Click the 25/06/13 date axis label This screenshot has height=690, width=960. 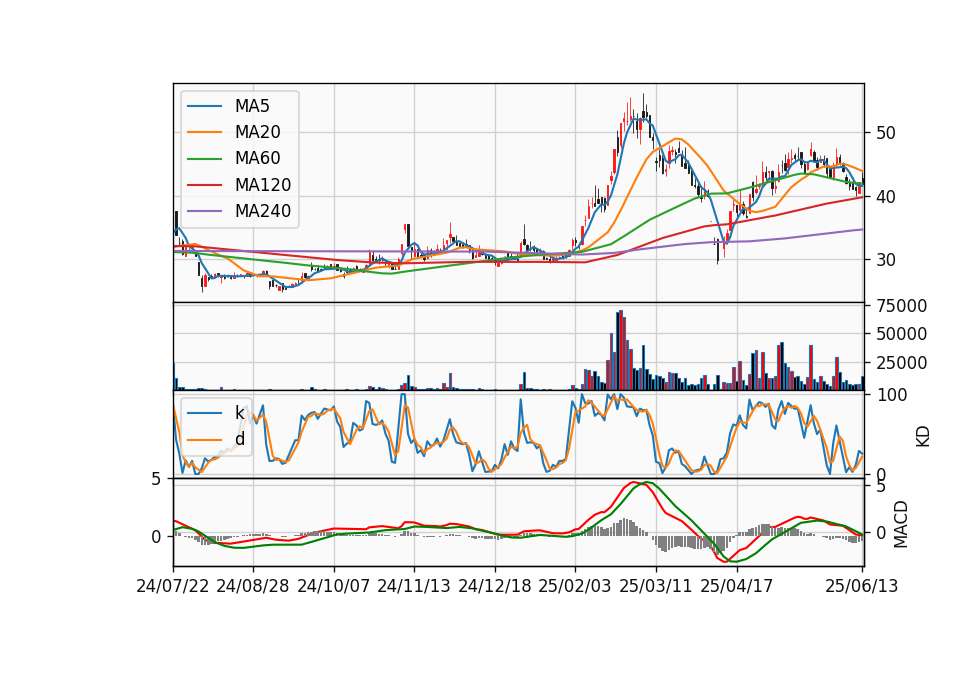861,586
